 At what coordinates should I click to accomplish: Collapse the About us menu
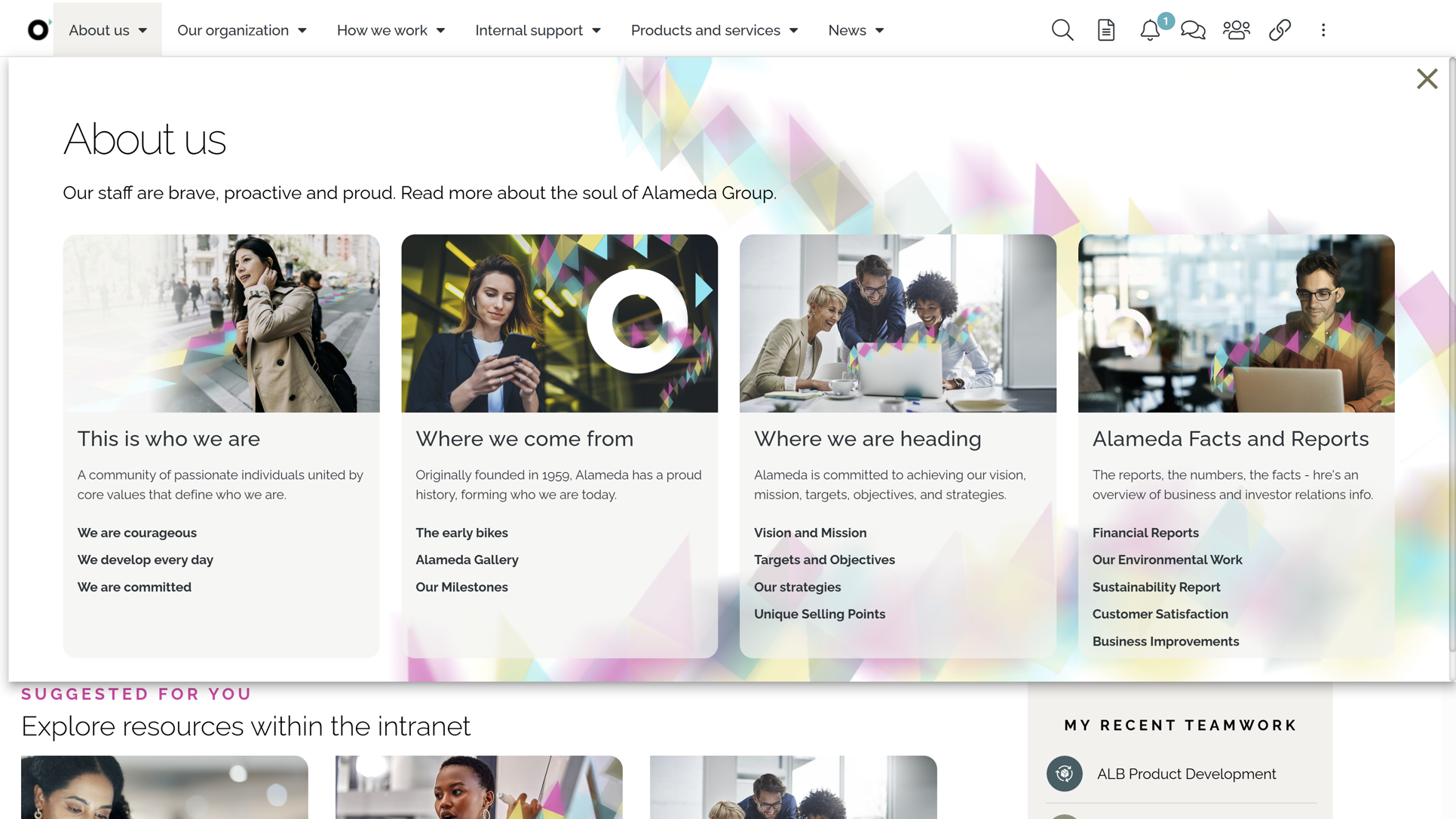(107, 30)
